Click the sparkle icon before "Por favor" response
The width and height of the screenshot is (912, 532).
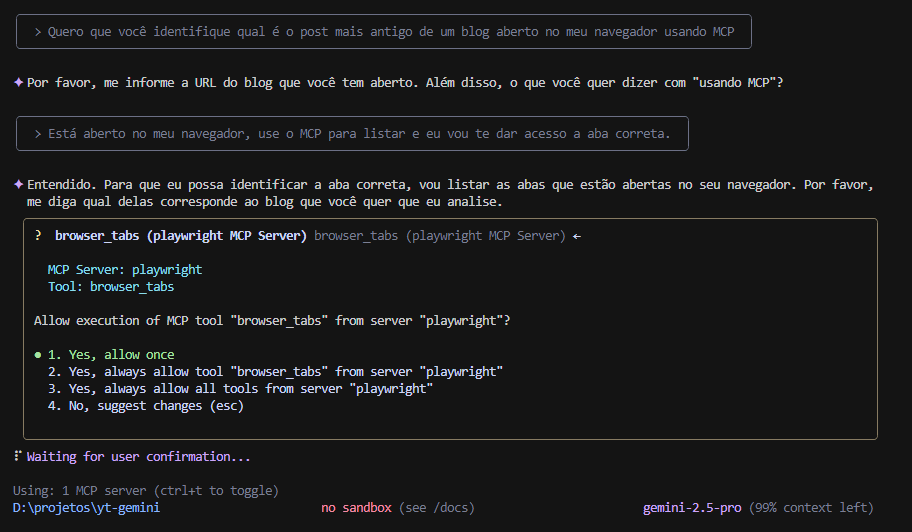point(18,83)
